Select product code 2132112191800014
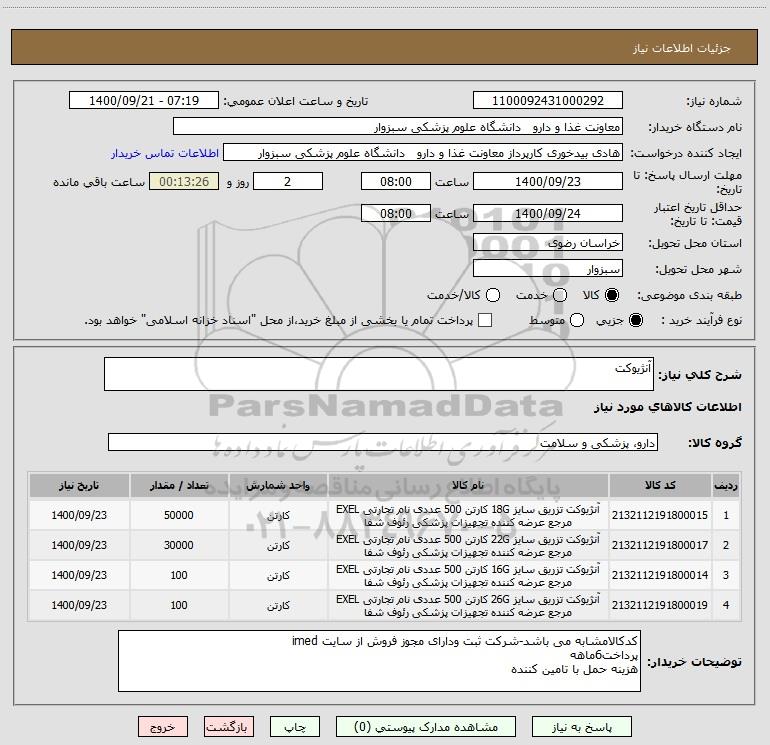This screenshot has width=770, height=745. [660, 575]
